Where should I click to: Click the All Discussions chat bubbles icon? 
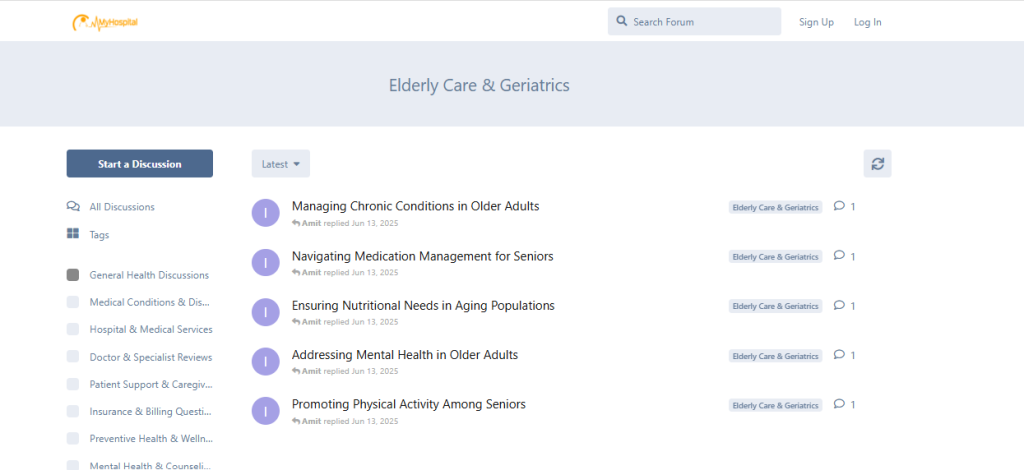click(73, 207)
